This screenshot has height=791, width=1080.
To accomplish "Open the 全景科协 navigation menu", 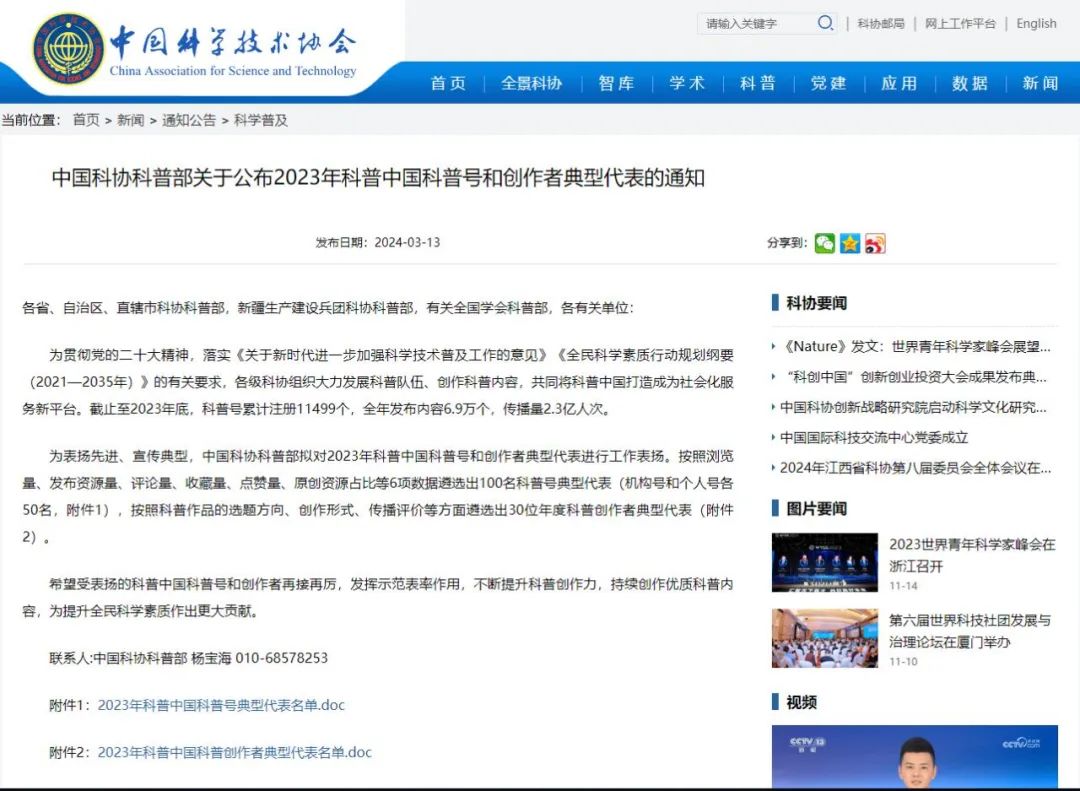I will point(532,83).
